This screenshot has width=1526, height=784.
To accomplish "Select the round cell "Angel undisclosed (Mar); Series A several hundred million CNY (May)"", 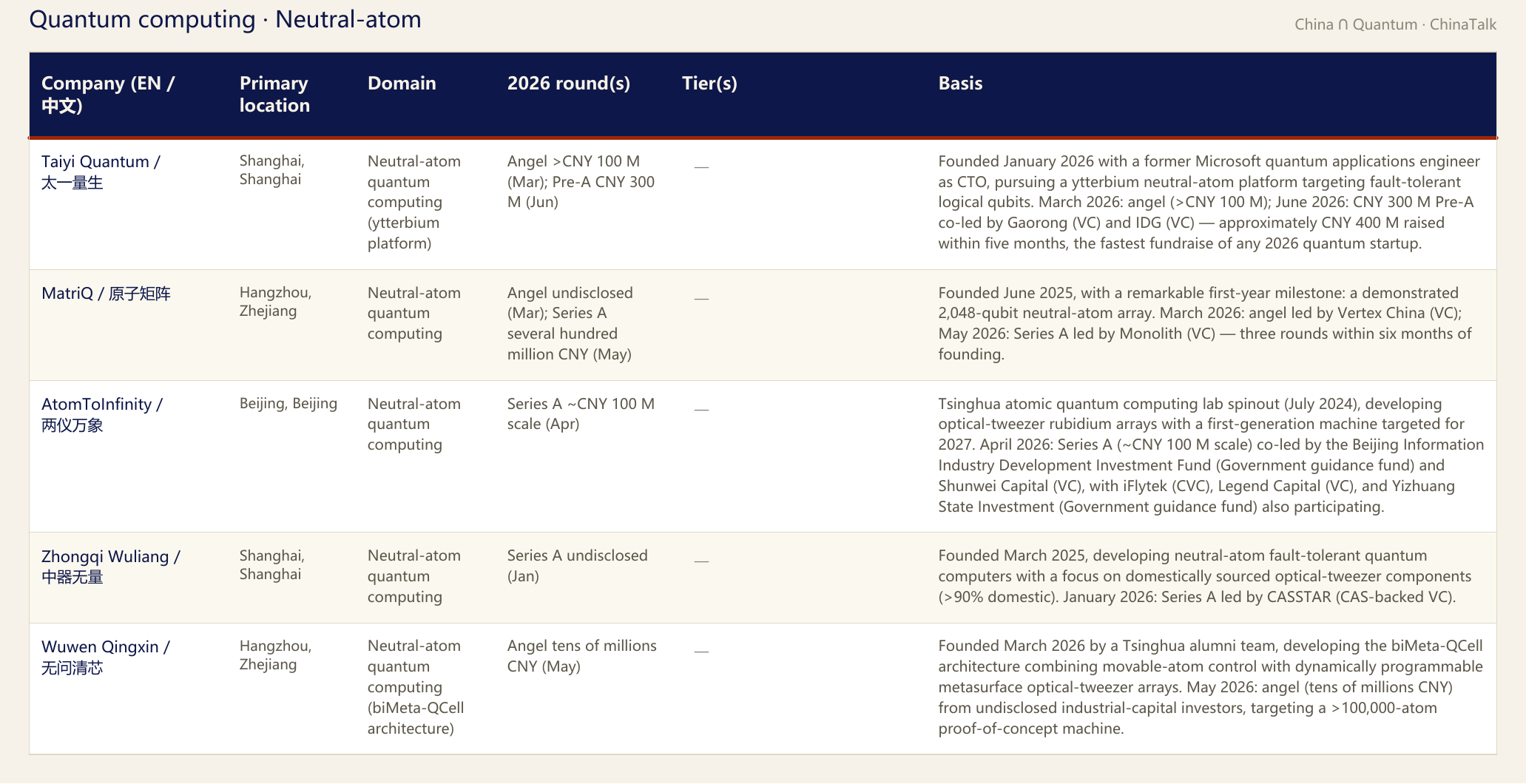I will (x=570, y=323).
